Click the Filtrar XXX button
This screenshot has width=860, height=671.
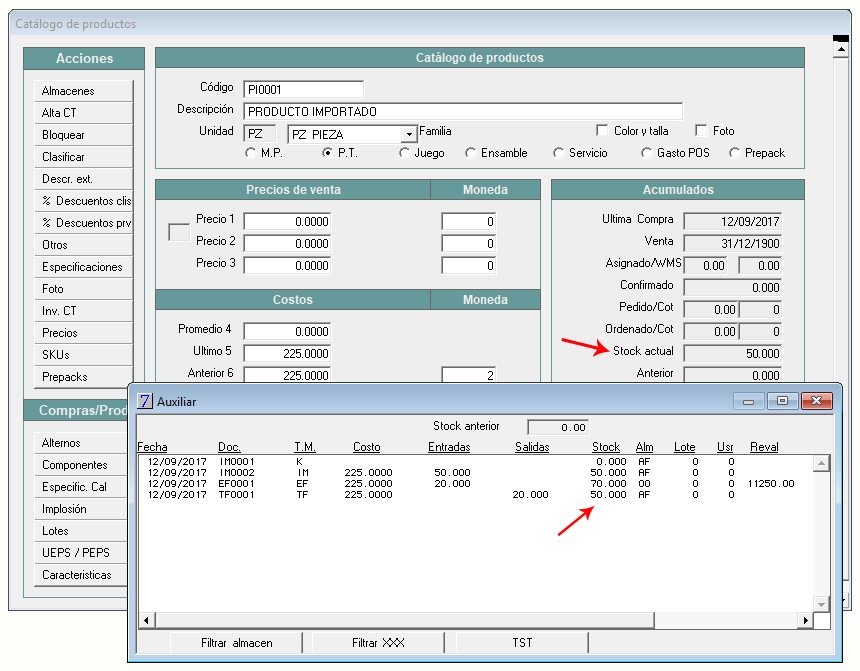378,643
